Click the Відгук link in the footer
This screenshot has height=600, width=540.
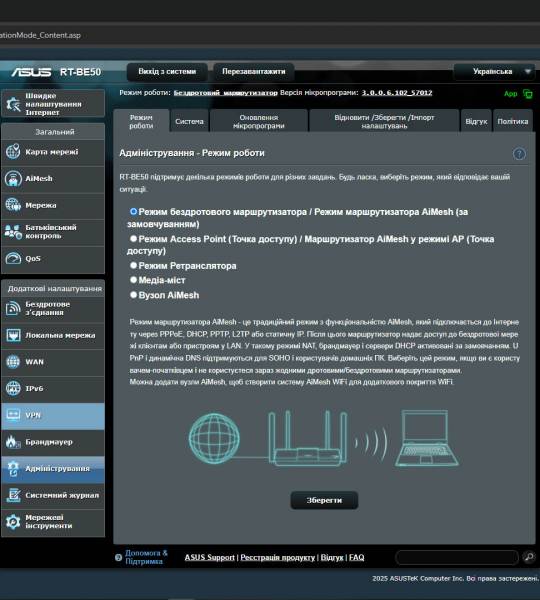[332, 558]
